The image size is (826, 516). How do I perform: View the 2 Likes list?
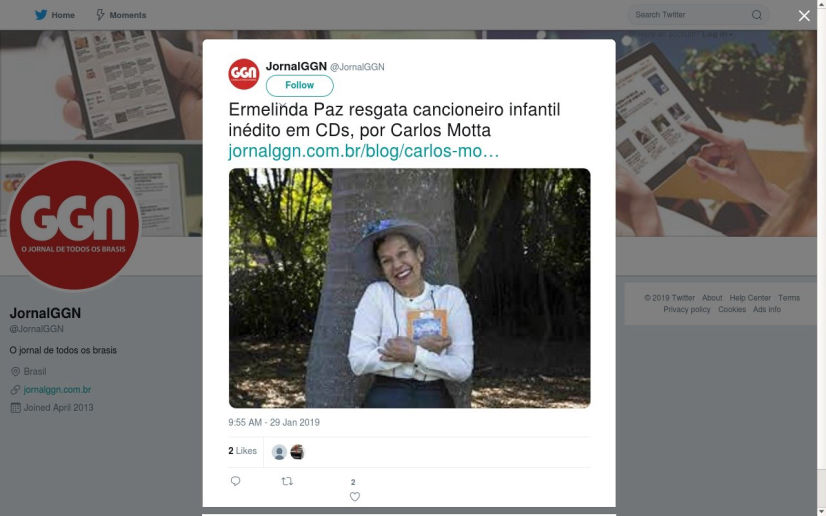click(x=242, y=451)
